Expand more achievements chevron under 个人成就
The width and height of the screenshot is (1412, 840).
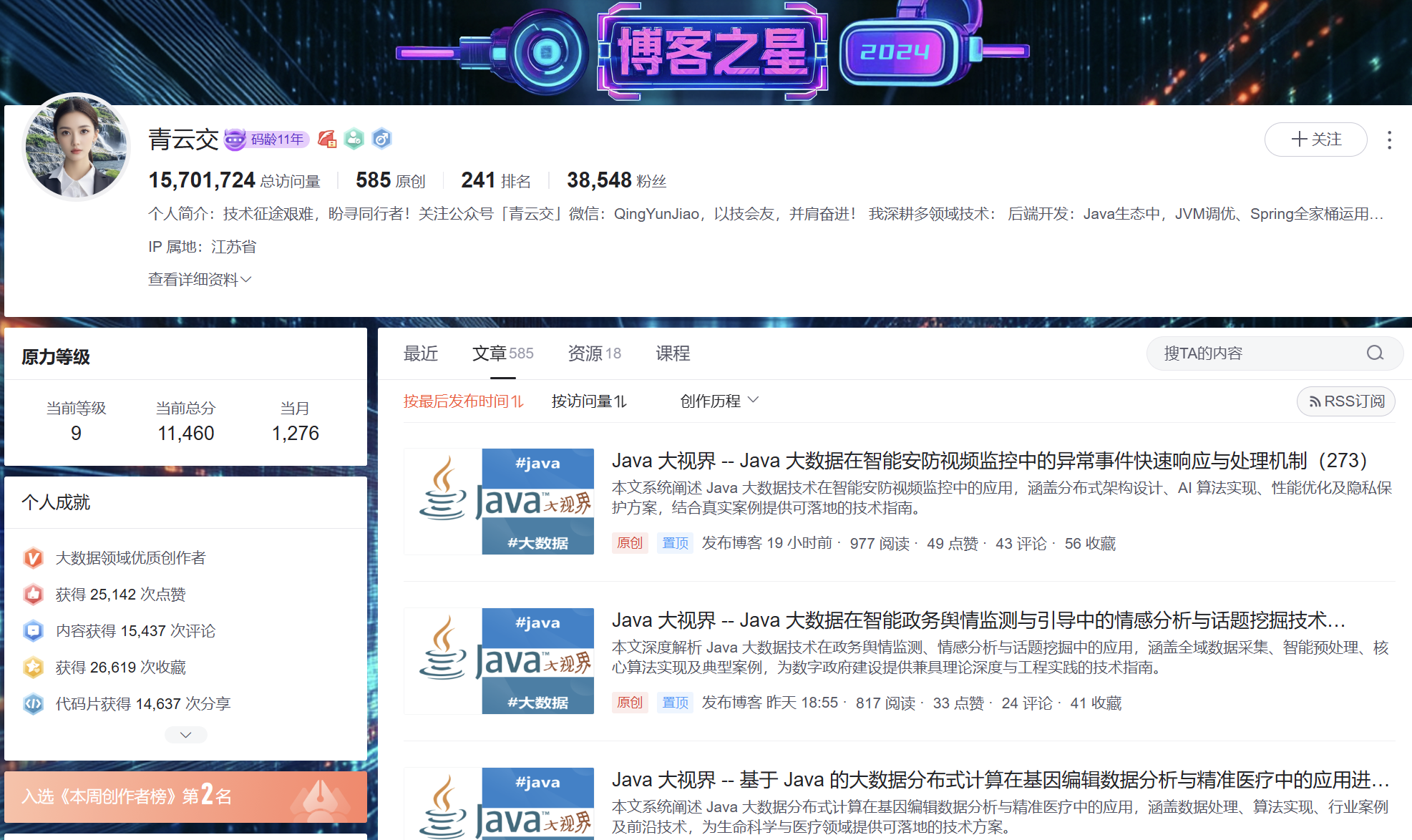(185, 735)
